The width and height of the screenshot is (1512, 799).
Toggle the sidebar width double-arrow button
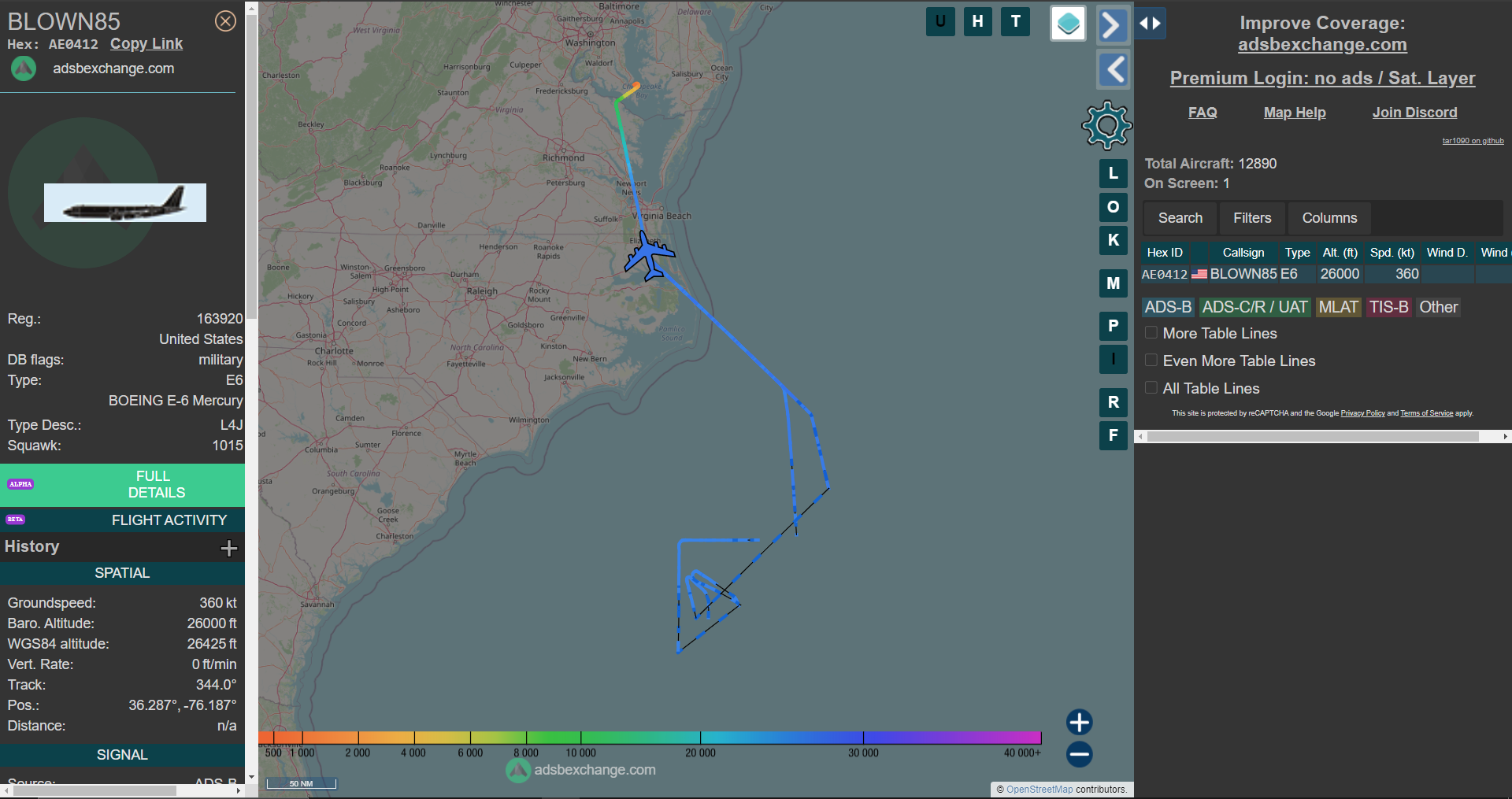(x=1151, y=24)
